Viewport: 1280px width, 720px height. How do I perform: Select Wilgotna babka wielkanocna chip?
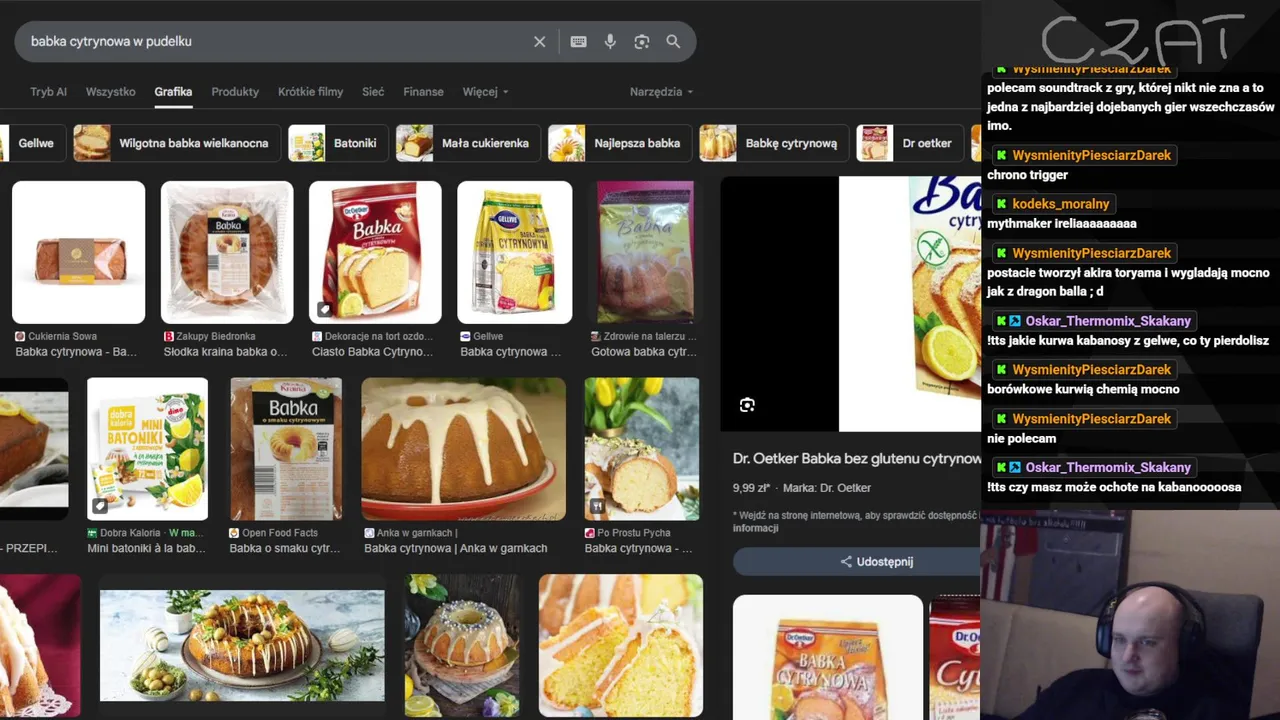176,143
